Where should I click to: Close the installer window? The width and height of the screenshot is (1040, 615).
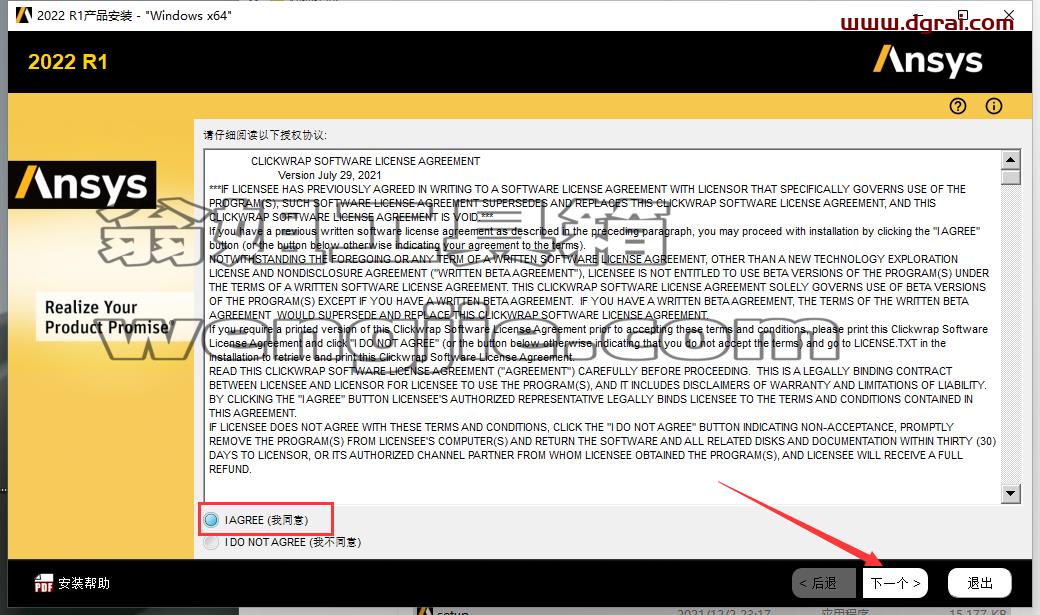(1008, 15)
